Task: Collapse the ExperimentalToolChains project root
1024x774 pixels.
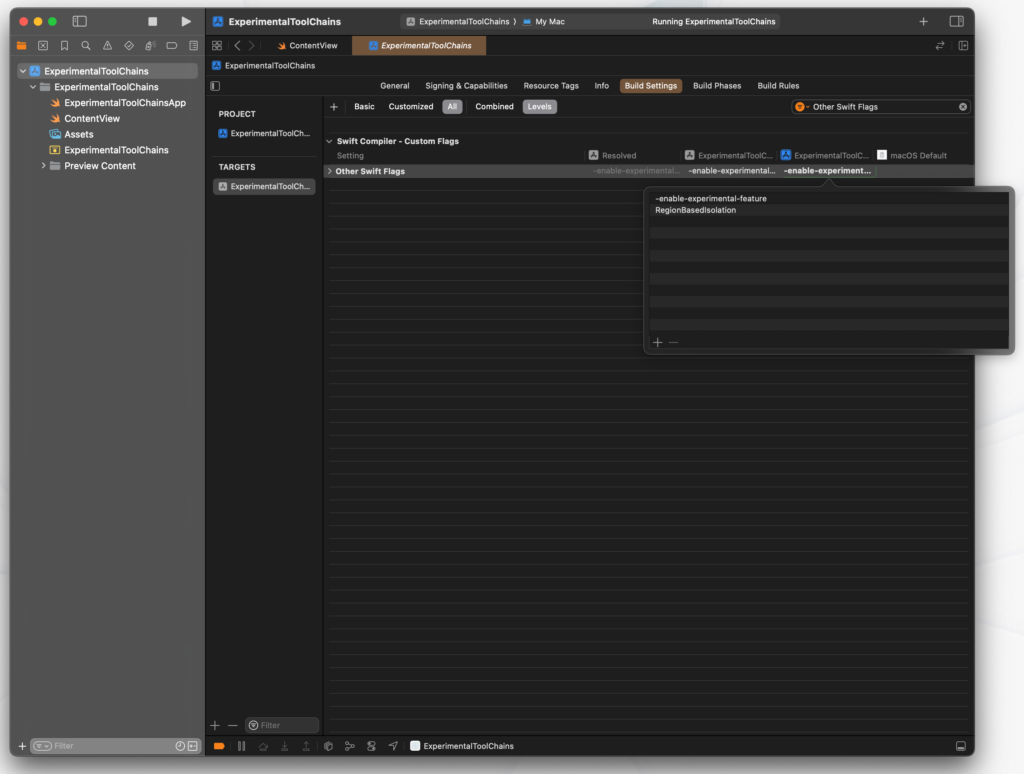Action: click(x=23, y=71)
